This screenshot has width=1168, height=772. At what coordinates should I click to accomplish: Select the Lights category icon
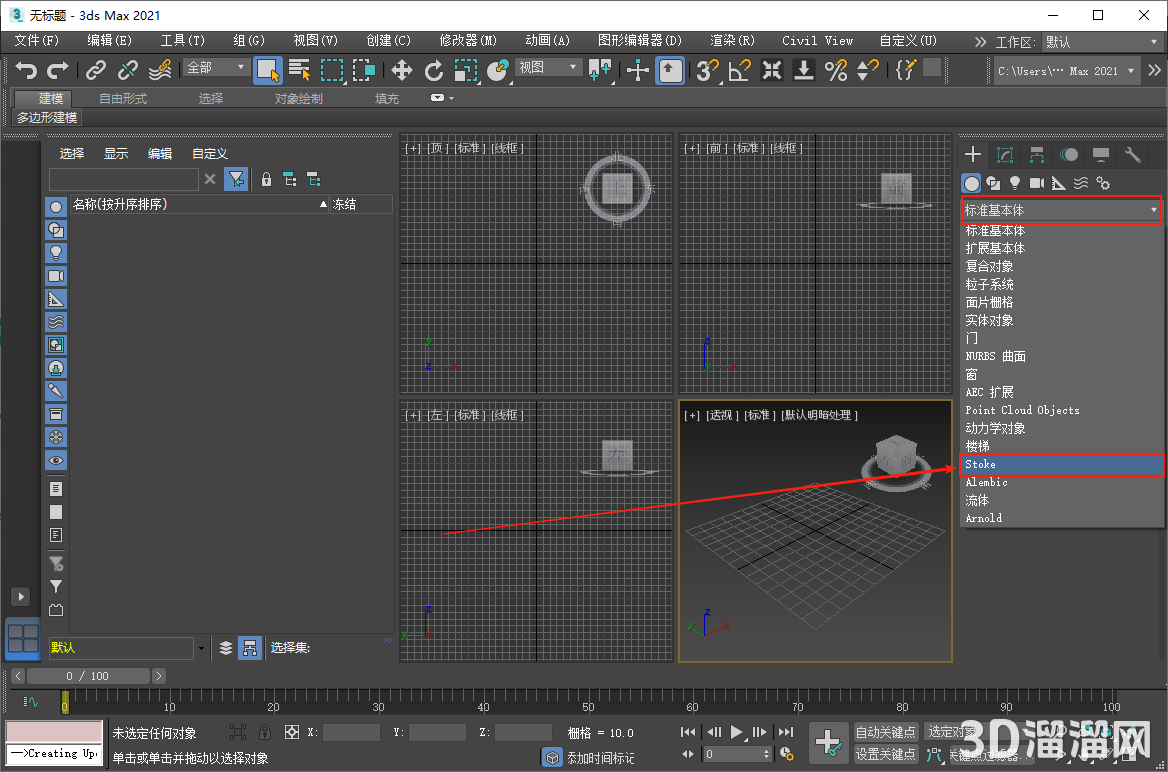pos(1015,183)
